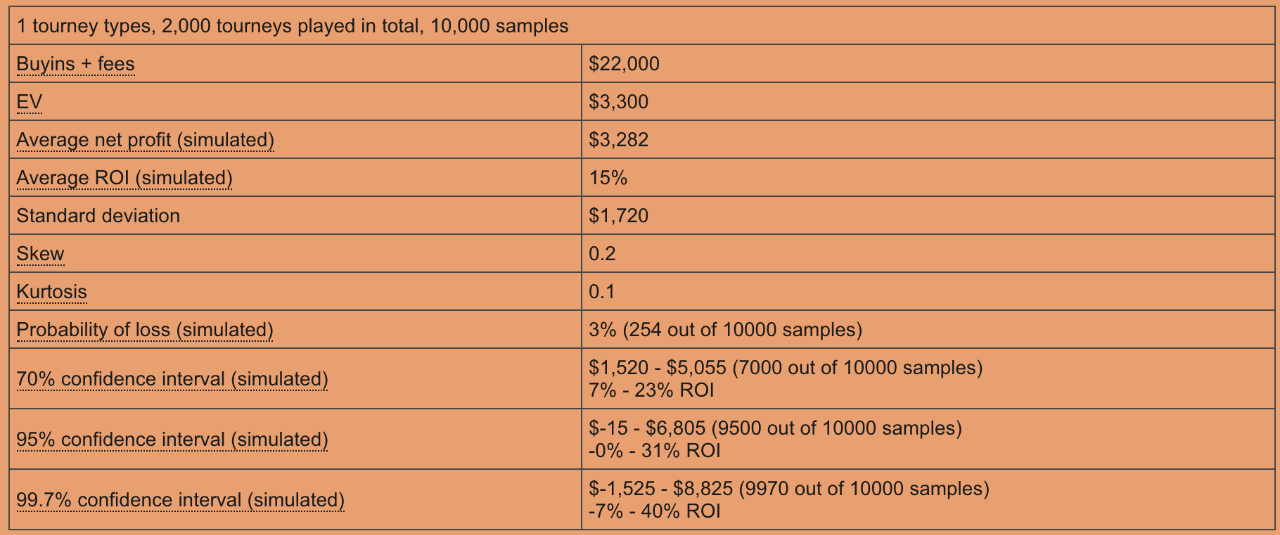Click the "Standard deviation" label
The width and height of the screenshot is (1280, 535).
98,216
